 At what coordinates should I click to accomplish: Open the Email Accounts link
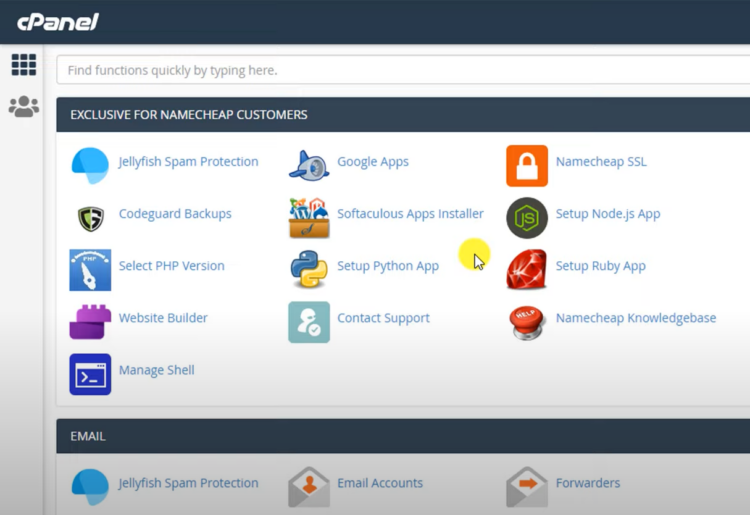[x=380, y=483]
